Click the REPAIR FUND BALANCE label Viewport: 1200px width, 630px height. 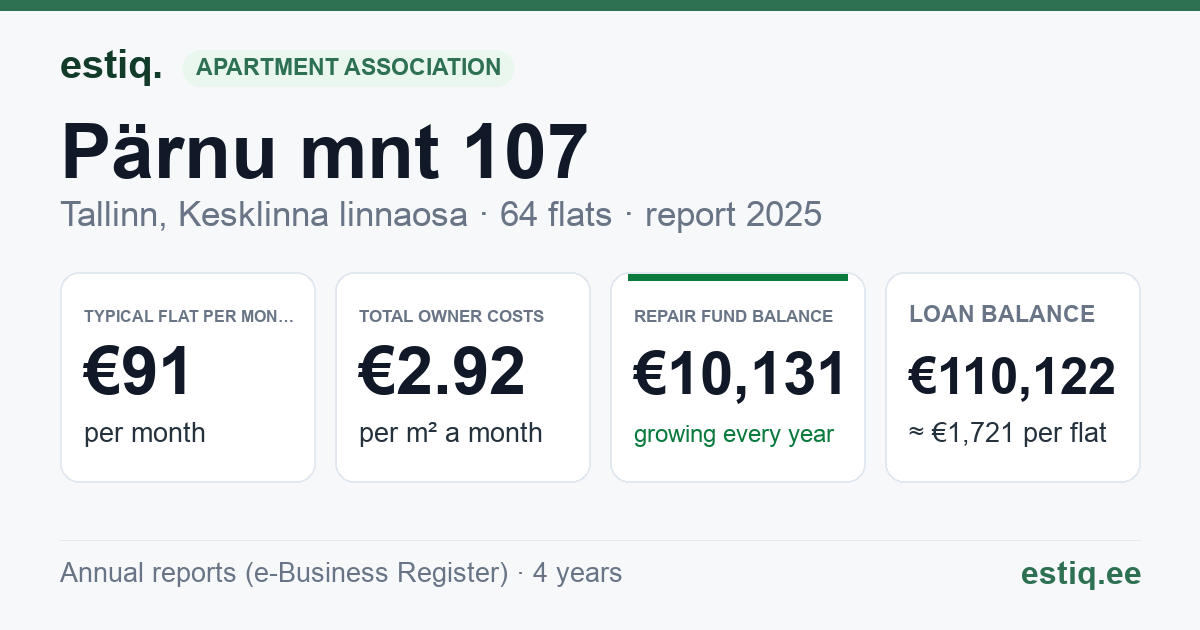coord(734,316)
